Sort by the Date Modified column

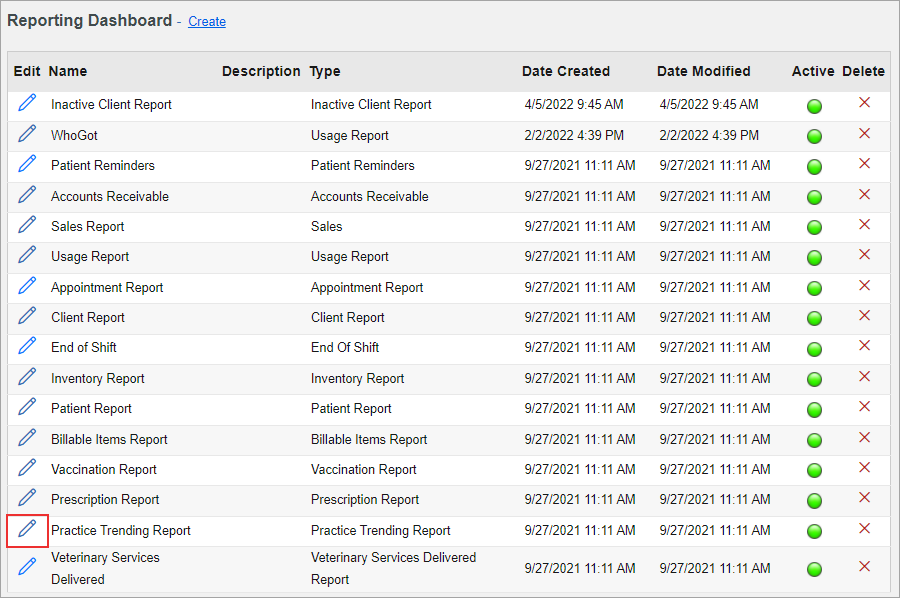point(703,71)
